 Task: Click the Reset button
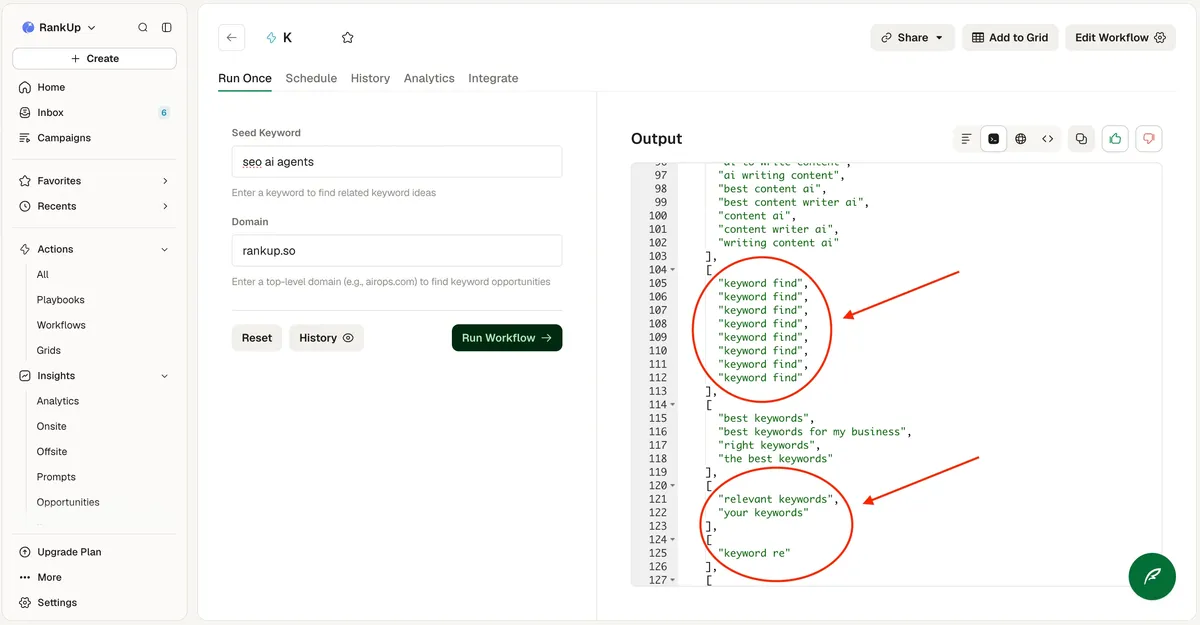pyautogui.click(x=257, y=338)
